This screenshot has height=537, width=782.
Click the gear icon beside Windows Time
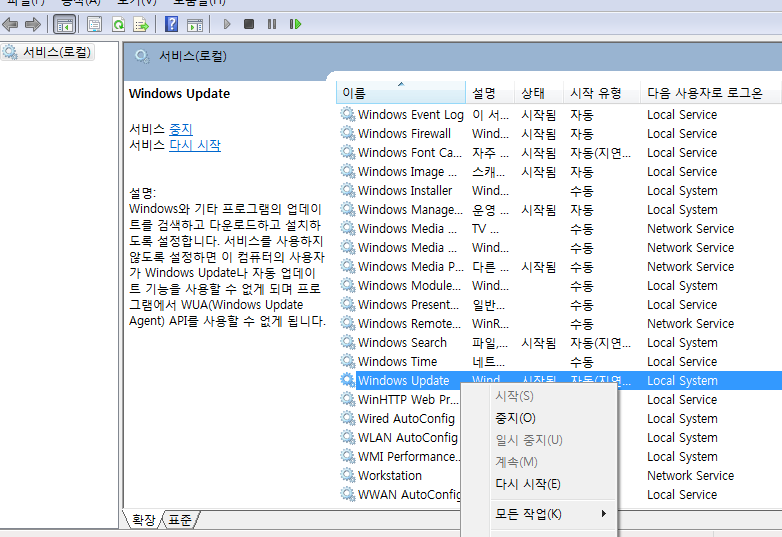[x=348, y=361]
